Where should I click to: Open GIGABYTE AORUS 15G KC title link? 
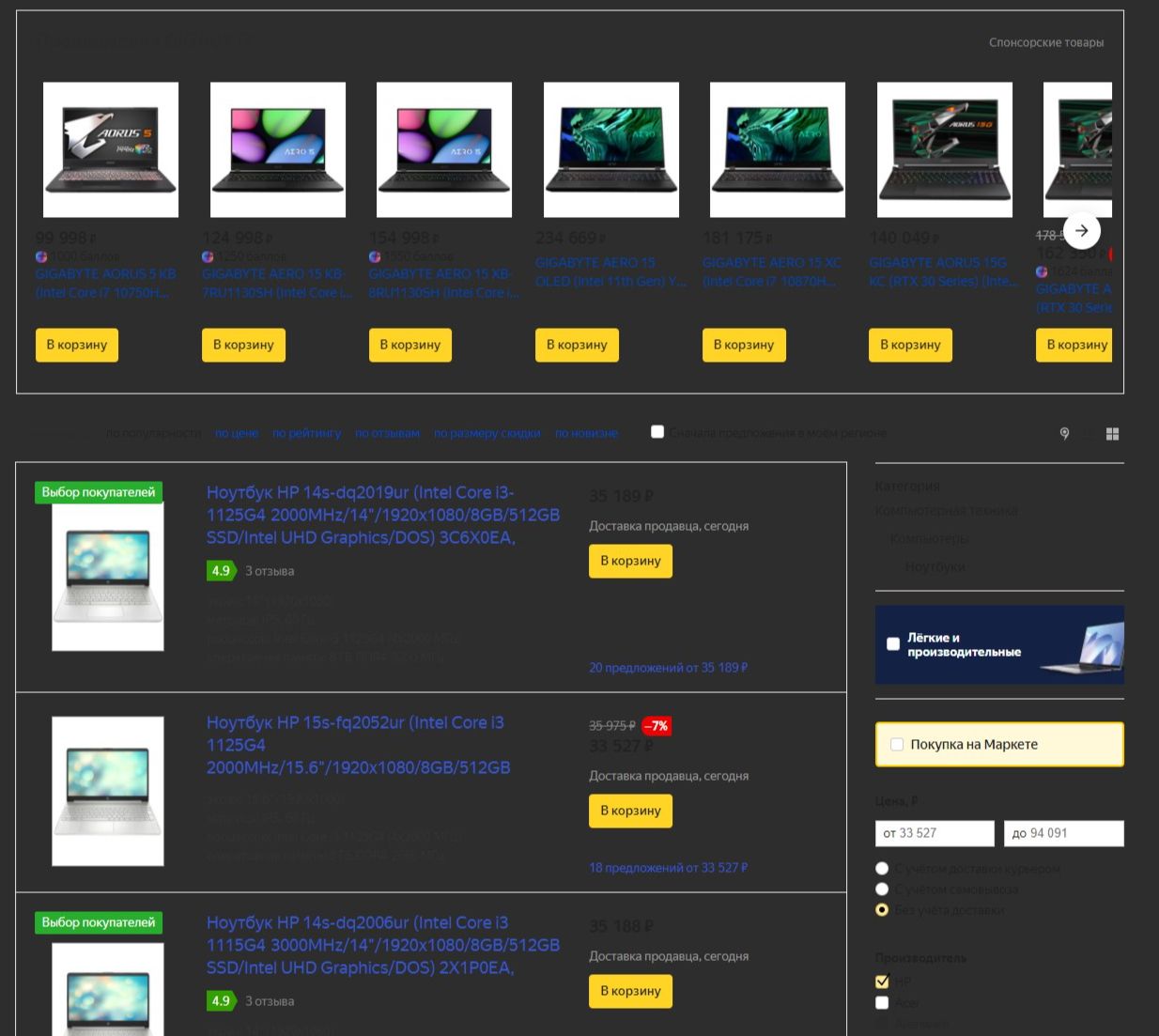coord(943,271)
